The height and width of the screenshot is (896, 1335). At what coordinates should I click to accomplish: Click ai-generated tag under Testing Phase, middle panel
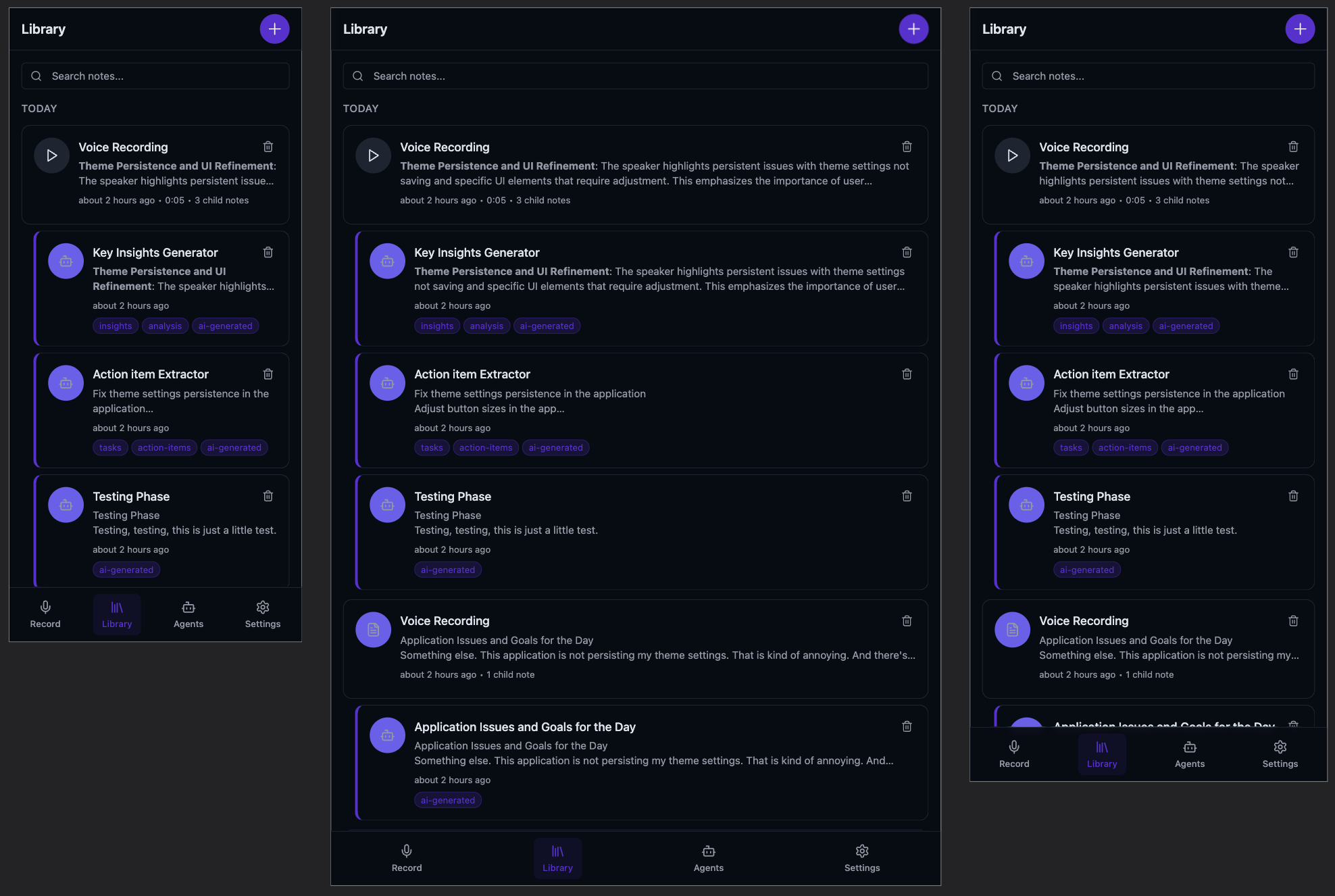click(x=447, y=570)
